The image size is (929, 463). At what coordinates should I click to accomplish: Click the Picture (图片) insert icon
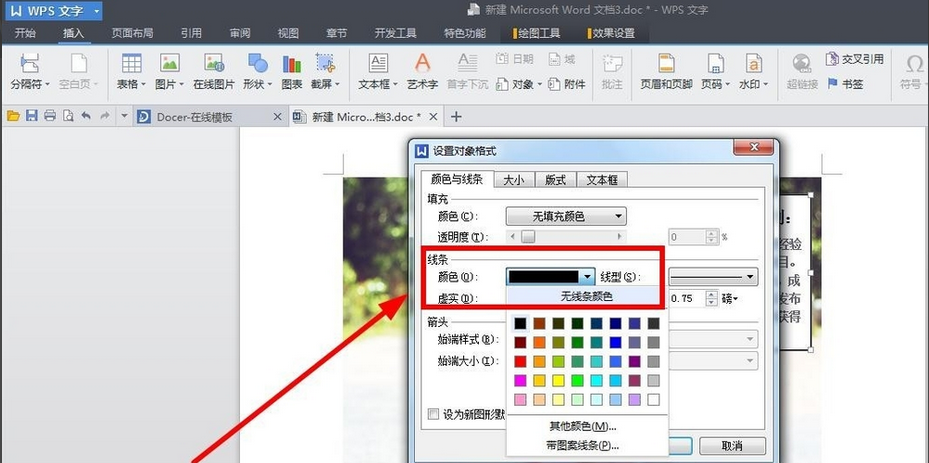[x=170, y=70]
